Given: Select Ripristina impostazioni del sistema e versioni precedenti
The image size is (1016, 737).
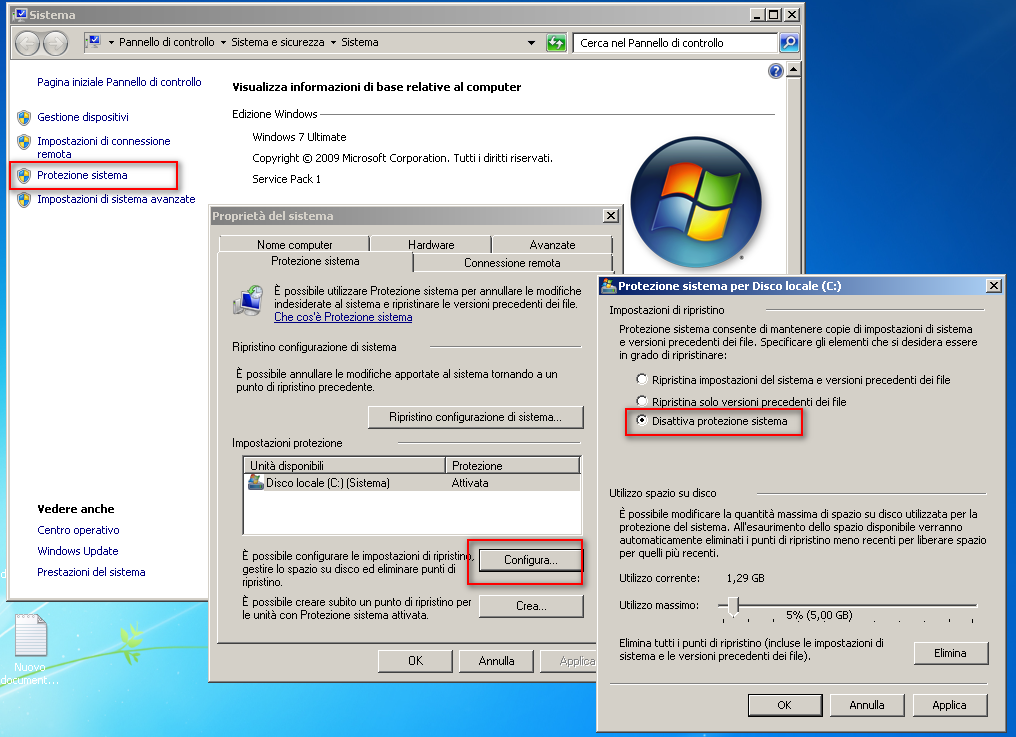Looking at the screenshot, I should (641, 379).
